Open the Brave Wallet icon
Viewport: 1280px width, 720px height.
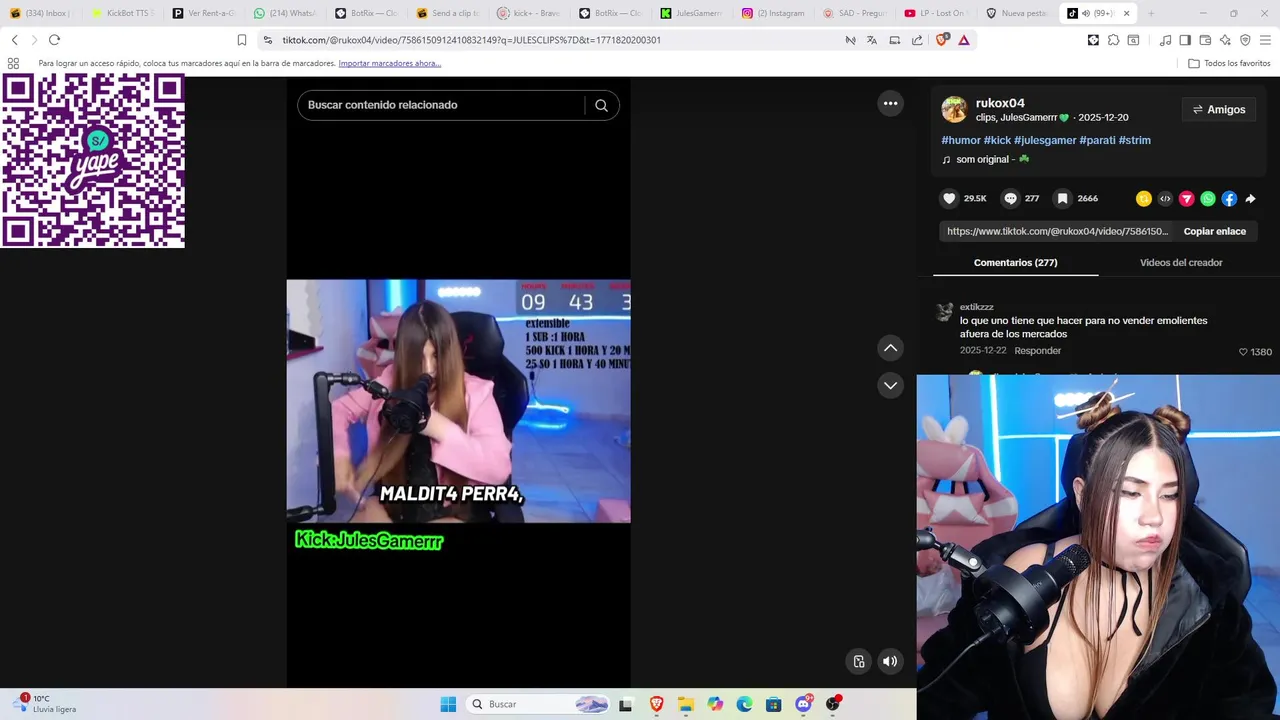click(x=1205, y=40)
